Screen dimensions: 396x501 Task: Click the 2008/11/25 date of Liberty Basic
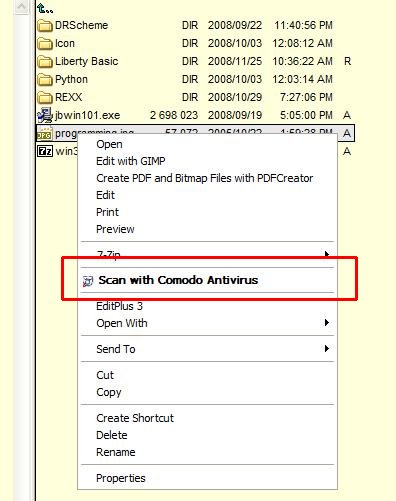[235, 61]
